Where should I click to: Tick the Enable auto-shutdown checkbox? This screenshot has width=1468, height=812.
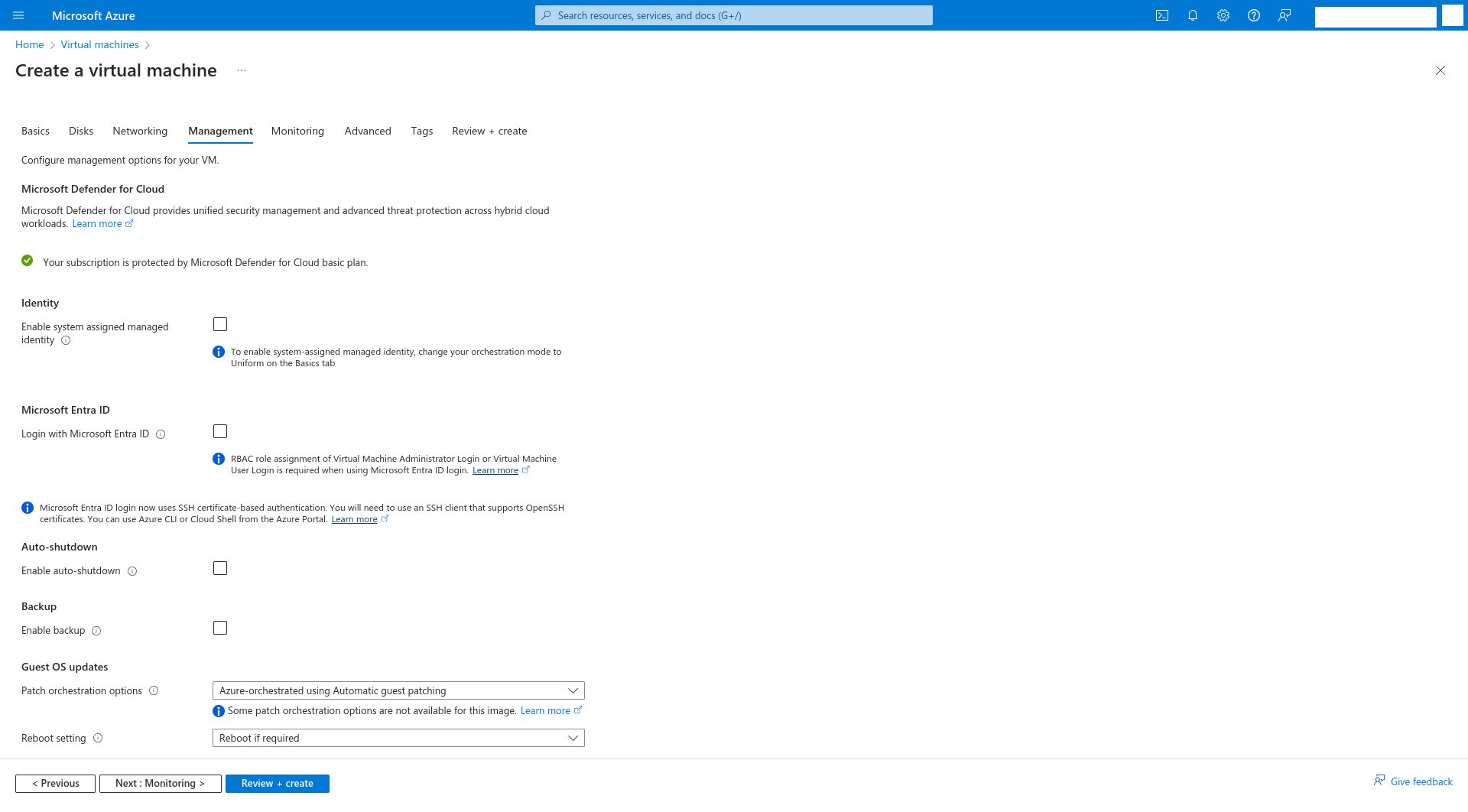coord(220,568)
